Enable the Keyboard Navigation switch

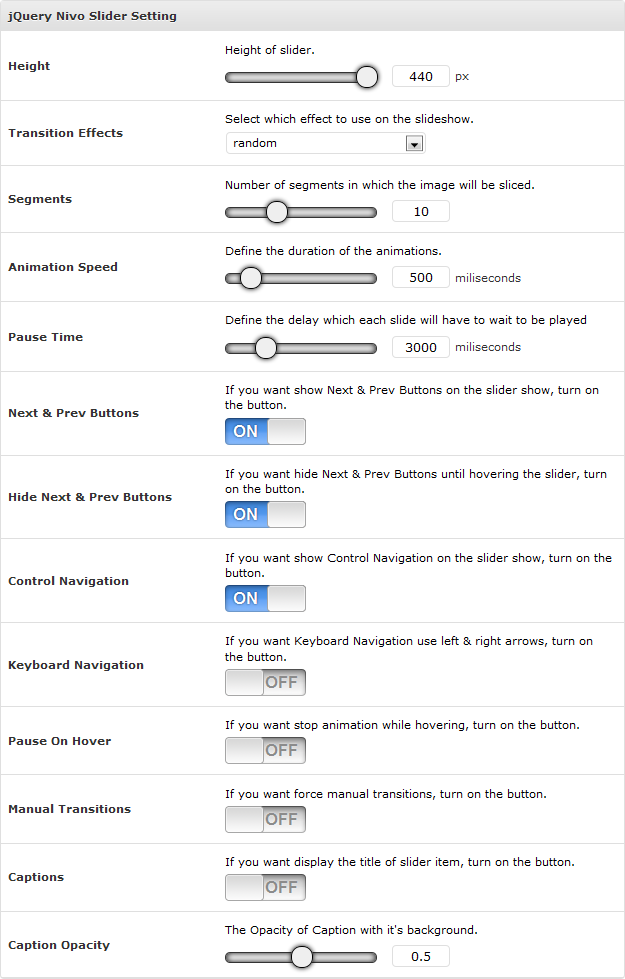pos(265,682)
